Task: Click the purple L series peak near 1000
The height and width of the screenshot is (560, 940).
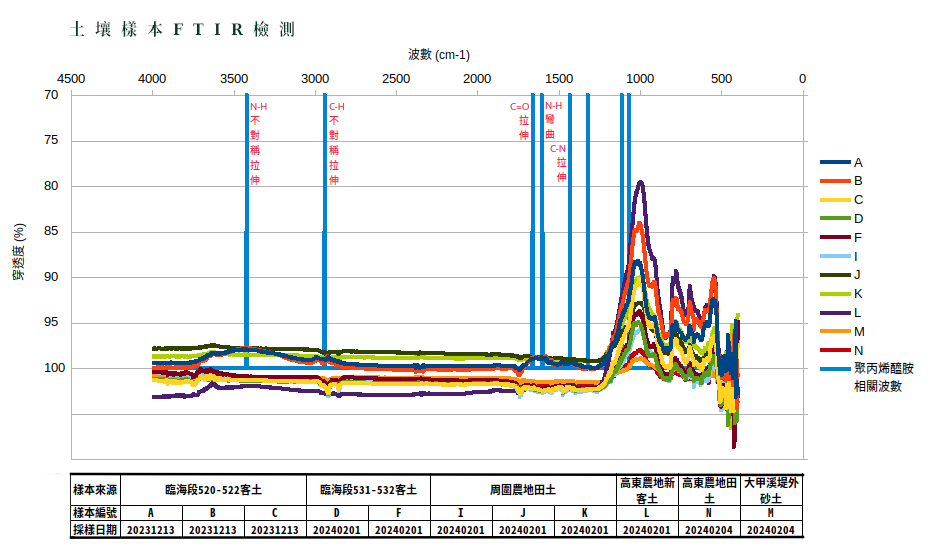Action: [x=641, y=182]
